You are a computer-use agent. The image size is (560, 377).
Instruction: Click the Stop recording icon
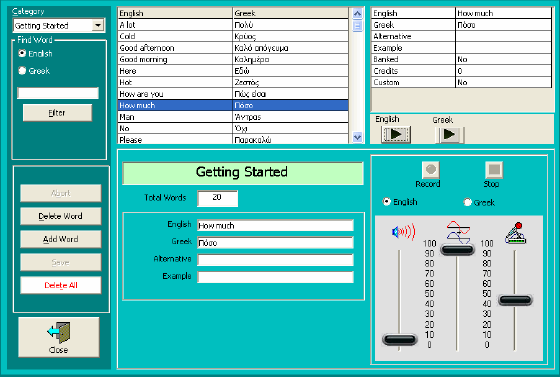point(494,170)
